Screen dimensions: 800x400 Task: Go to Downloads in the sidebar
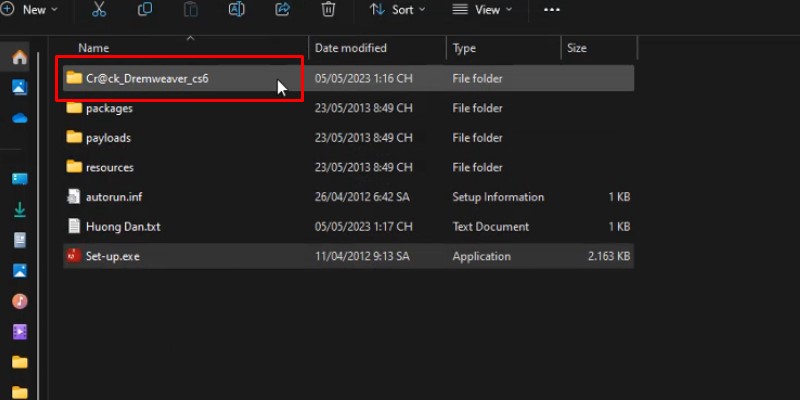click(x=19, y=210)
